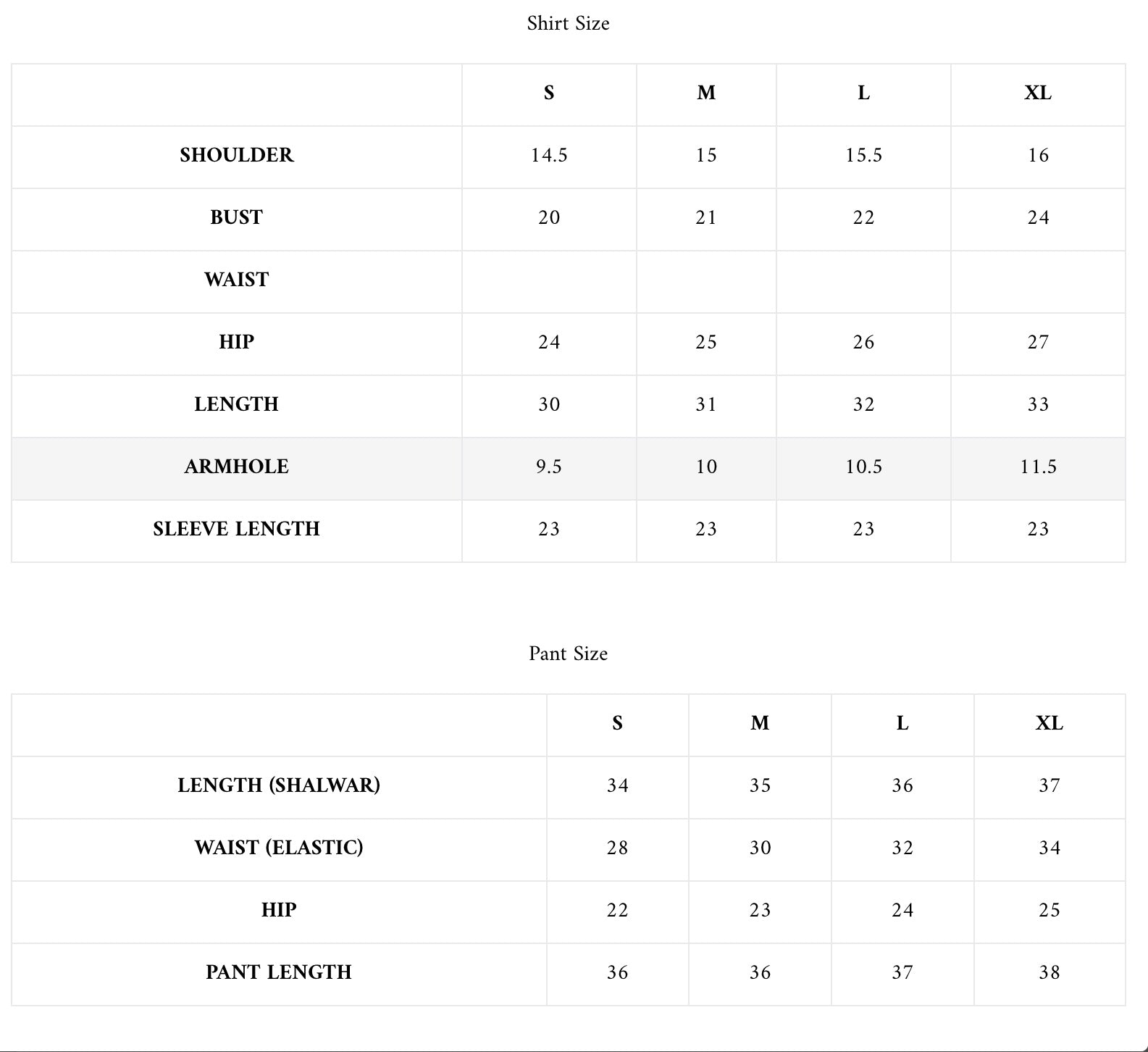Select the M column header in shirt table

pos(706,93)
